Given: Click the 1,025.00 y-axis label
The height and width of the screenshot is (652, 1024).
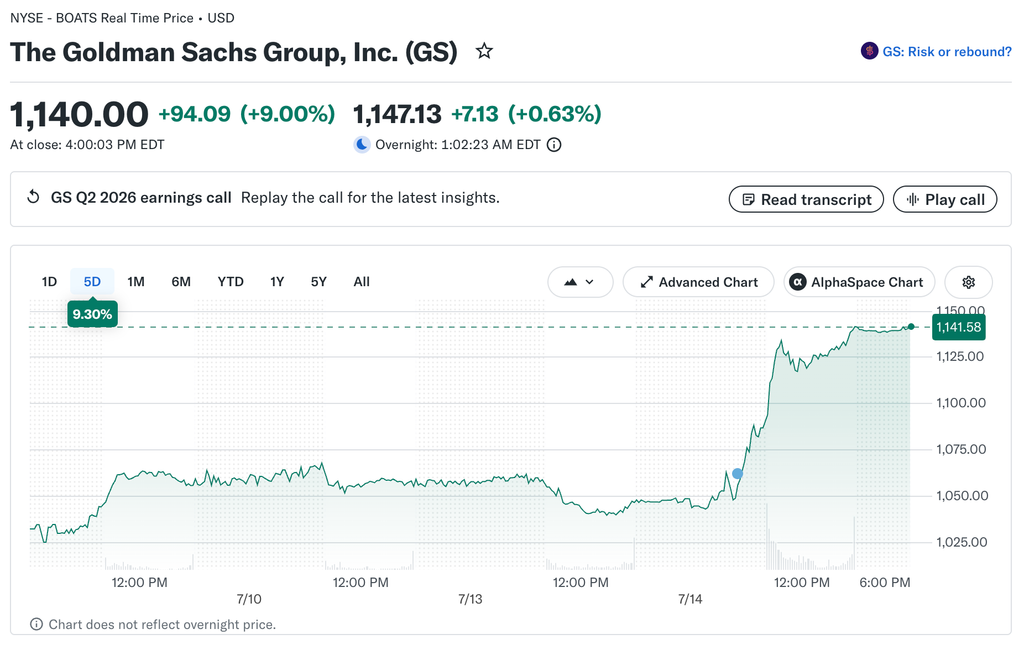Looking at the screenshot, I should point(961,542).
